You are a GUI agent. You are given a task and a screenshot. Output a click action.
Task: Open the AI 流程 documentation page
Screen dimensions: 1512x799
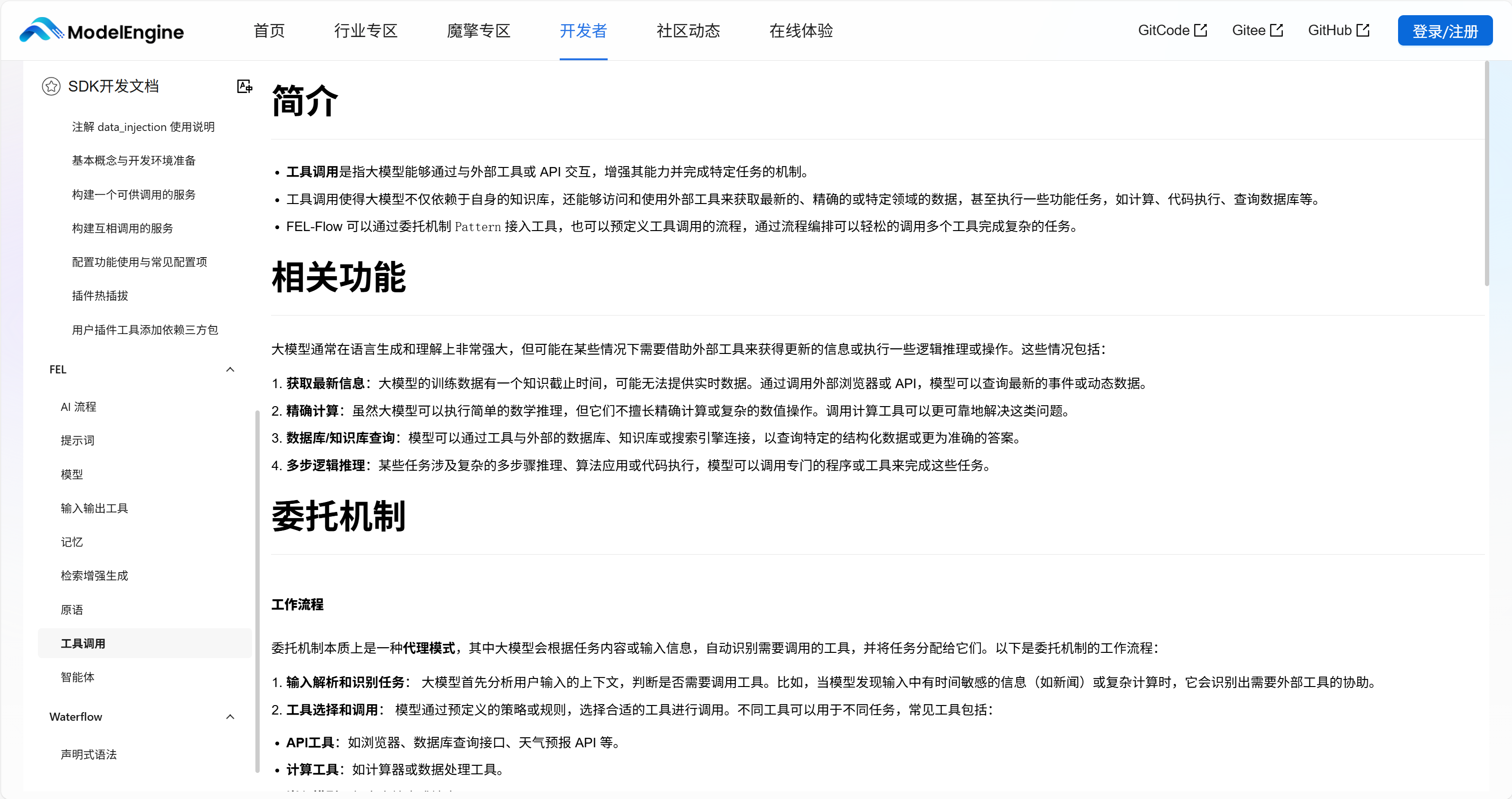point(79,407)
